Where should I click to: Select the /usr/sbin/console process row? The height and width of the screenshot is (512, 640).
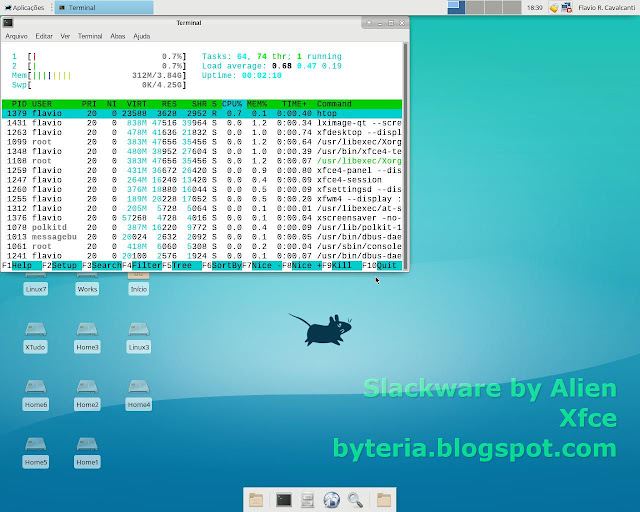[x=202, y=246]
